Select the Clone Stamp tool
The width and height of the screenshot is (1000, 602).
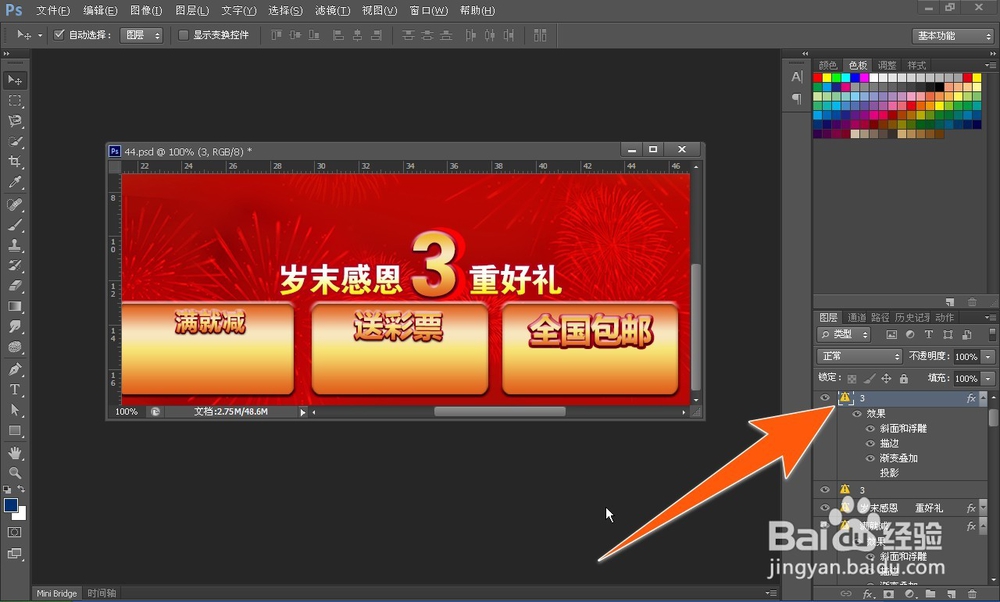coord(15,246)
